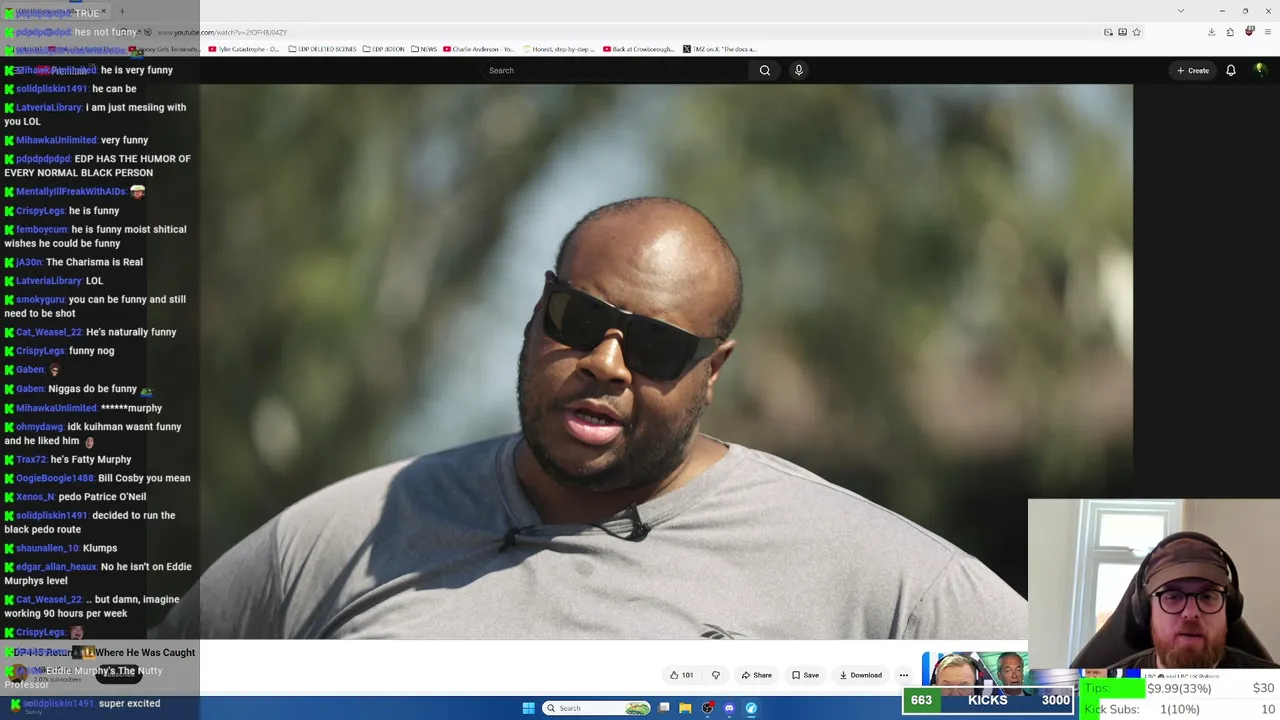Open the browser hamburger application menu
Image resolution: width=1280 pixels, height=720 pixels.
point(1267,32)
